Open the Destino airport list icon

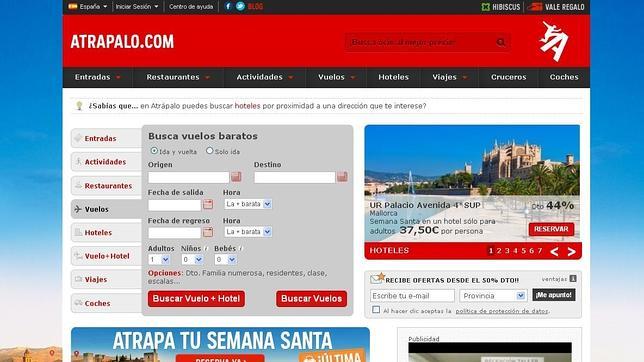coord(342,177)
